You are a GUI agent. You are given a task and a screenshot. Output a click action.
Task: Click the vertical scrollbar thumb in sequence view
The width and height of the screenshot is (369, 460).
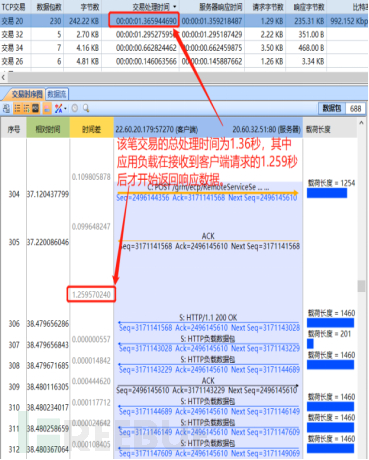[x=361, y=286]
